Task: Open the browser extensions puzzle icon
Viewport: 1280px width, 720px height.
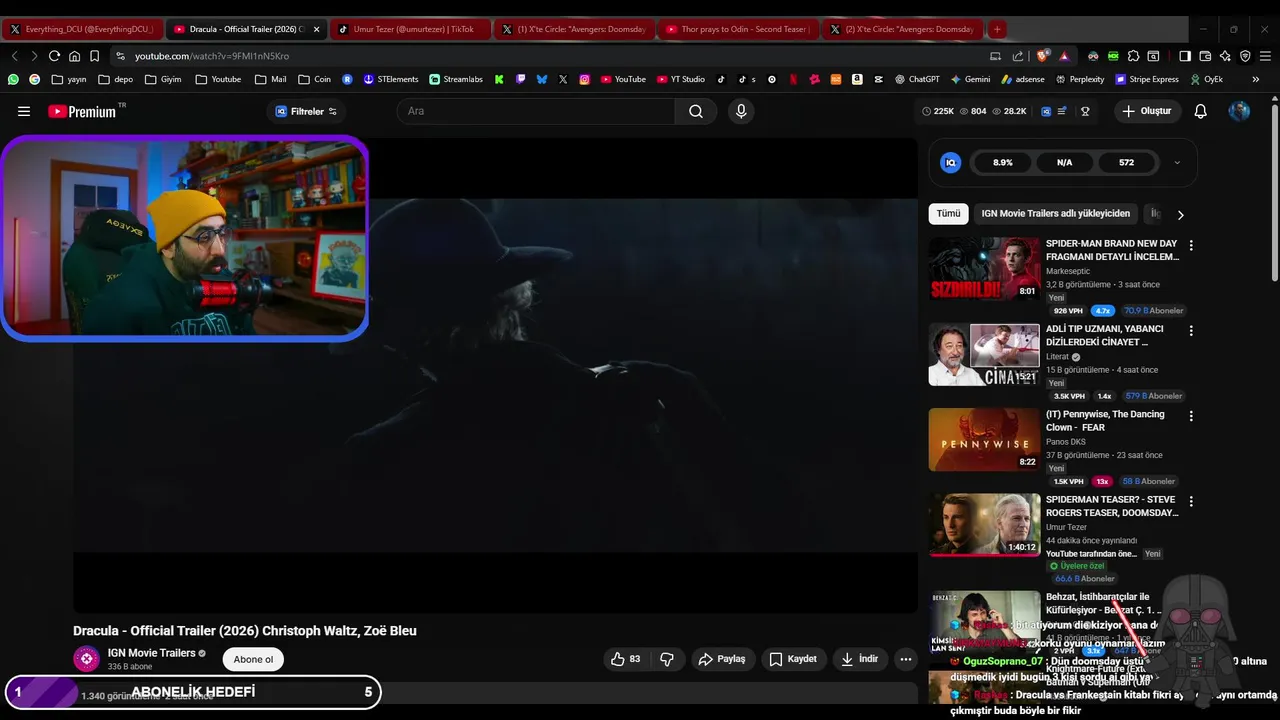Action: pyautogui.click(x=1133, y=56)
